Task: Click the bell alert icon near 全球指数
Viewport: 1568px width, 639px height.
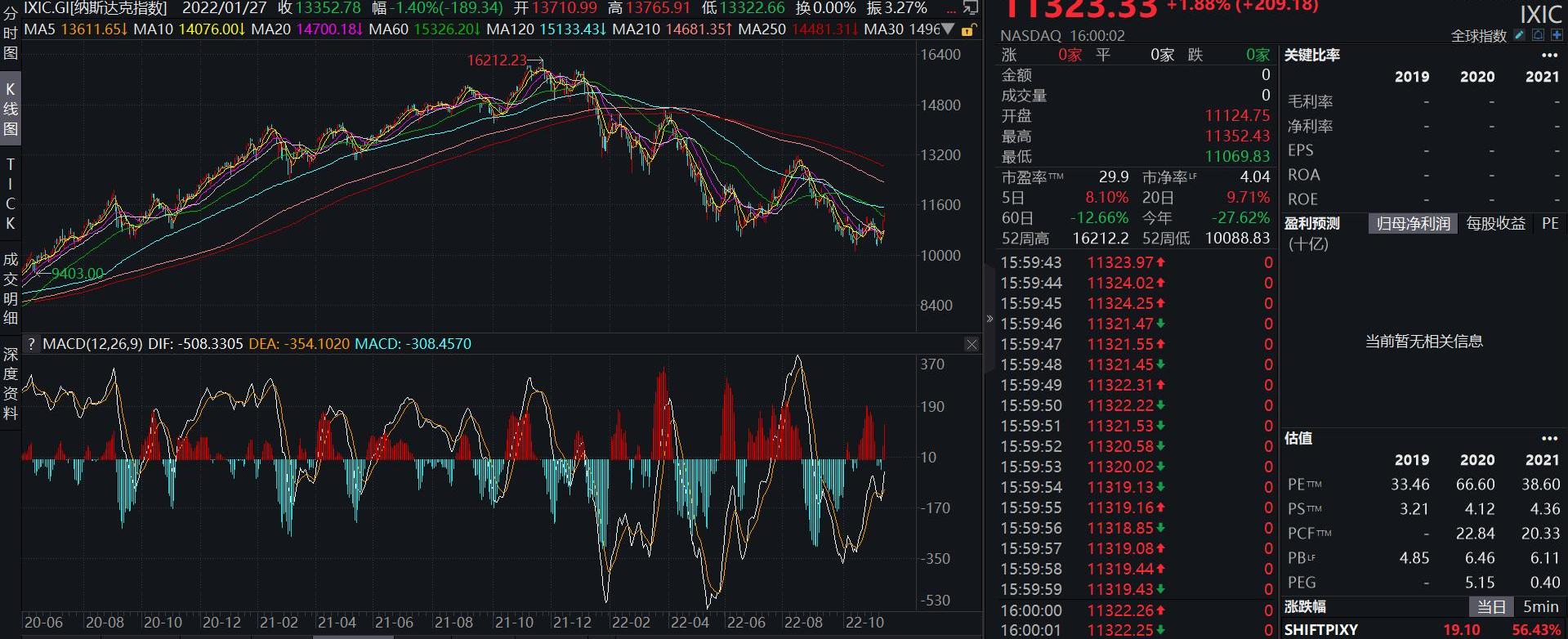Action: [1538, 35]
